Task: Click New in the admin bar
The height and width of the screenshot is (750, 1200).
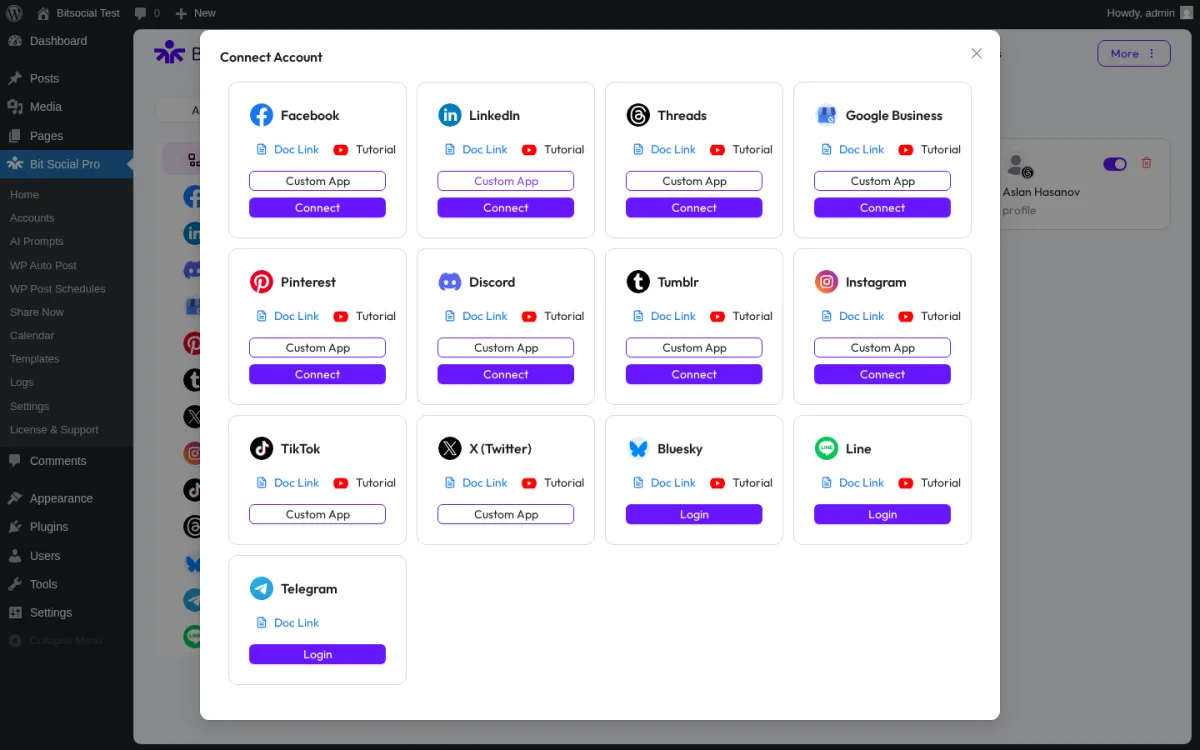Action: pyautogui.click(x=195, y=13)
